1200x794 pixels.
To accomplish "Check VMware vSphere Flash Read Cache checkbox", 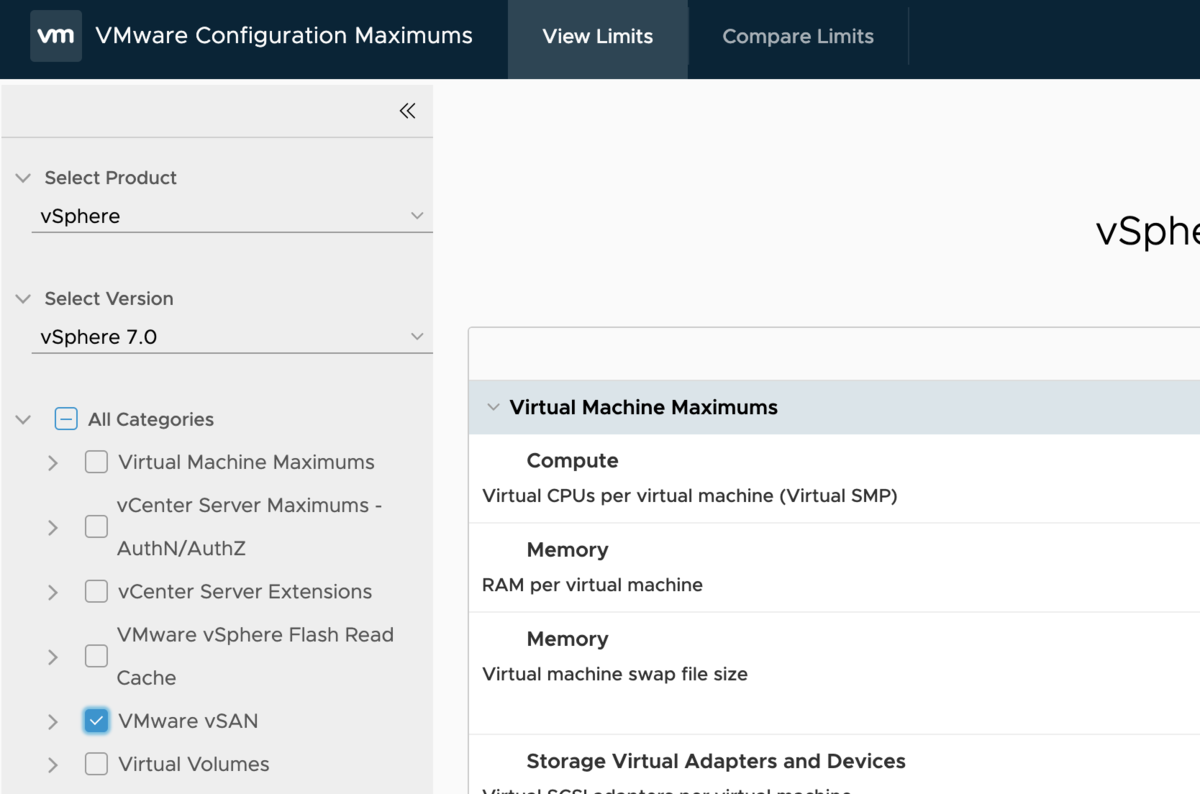I will (96, 656).
